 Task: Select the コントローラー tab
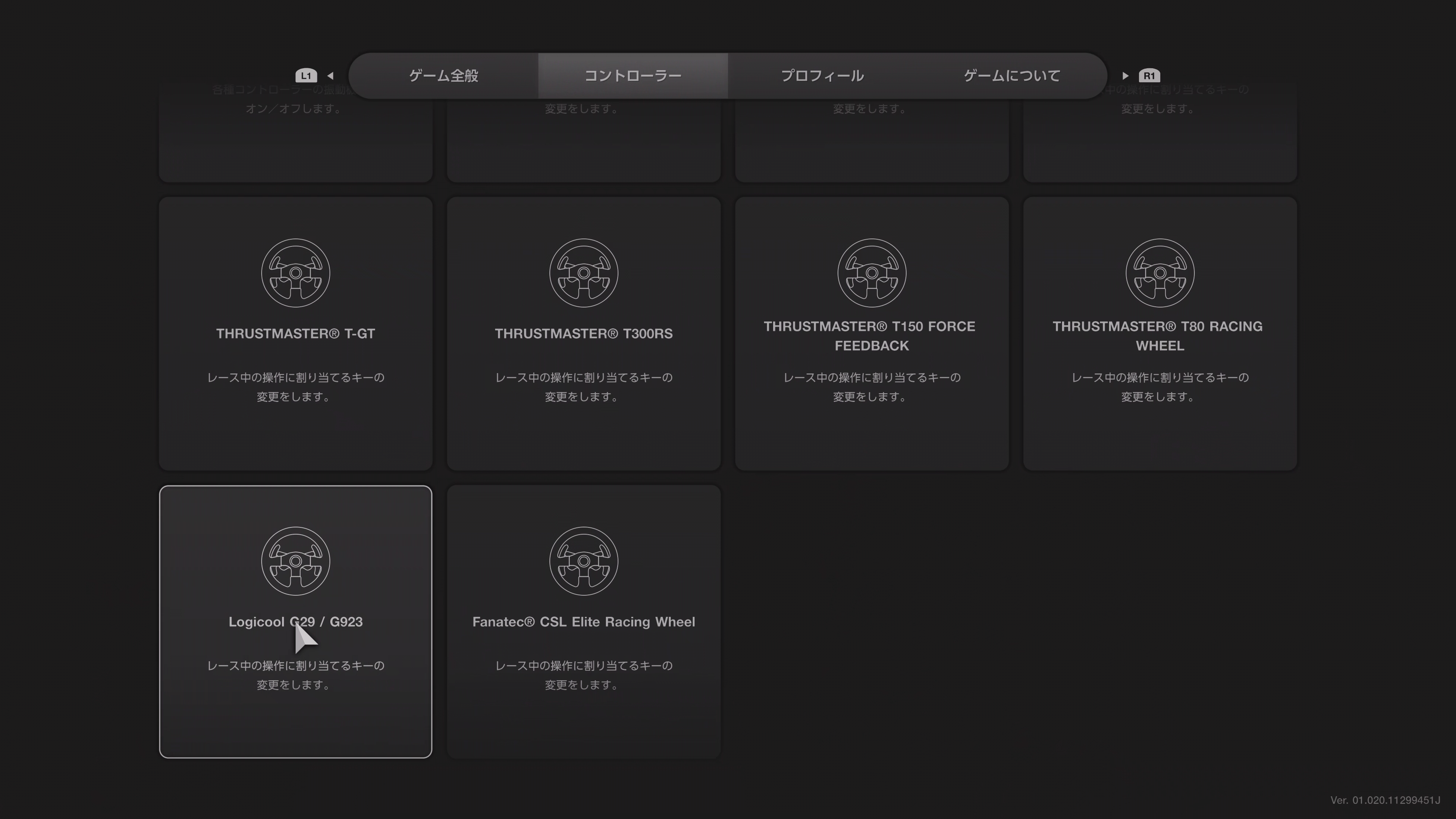pyautogui.click(x=632, y=76)
